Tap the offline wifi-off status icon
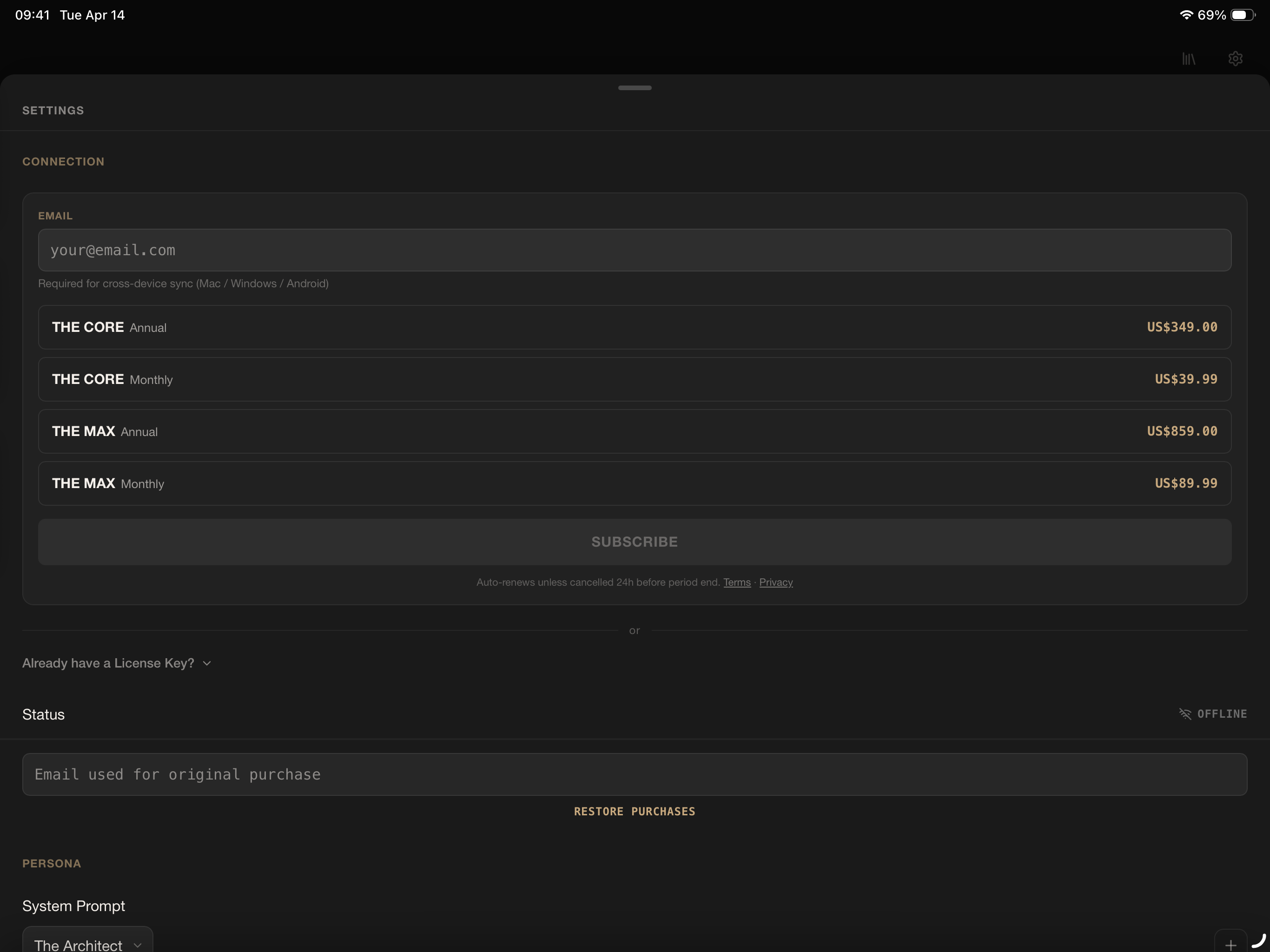 click(1185, 714)
